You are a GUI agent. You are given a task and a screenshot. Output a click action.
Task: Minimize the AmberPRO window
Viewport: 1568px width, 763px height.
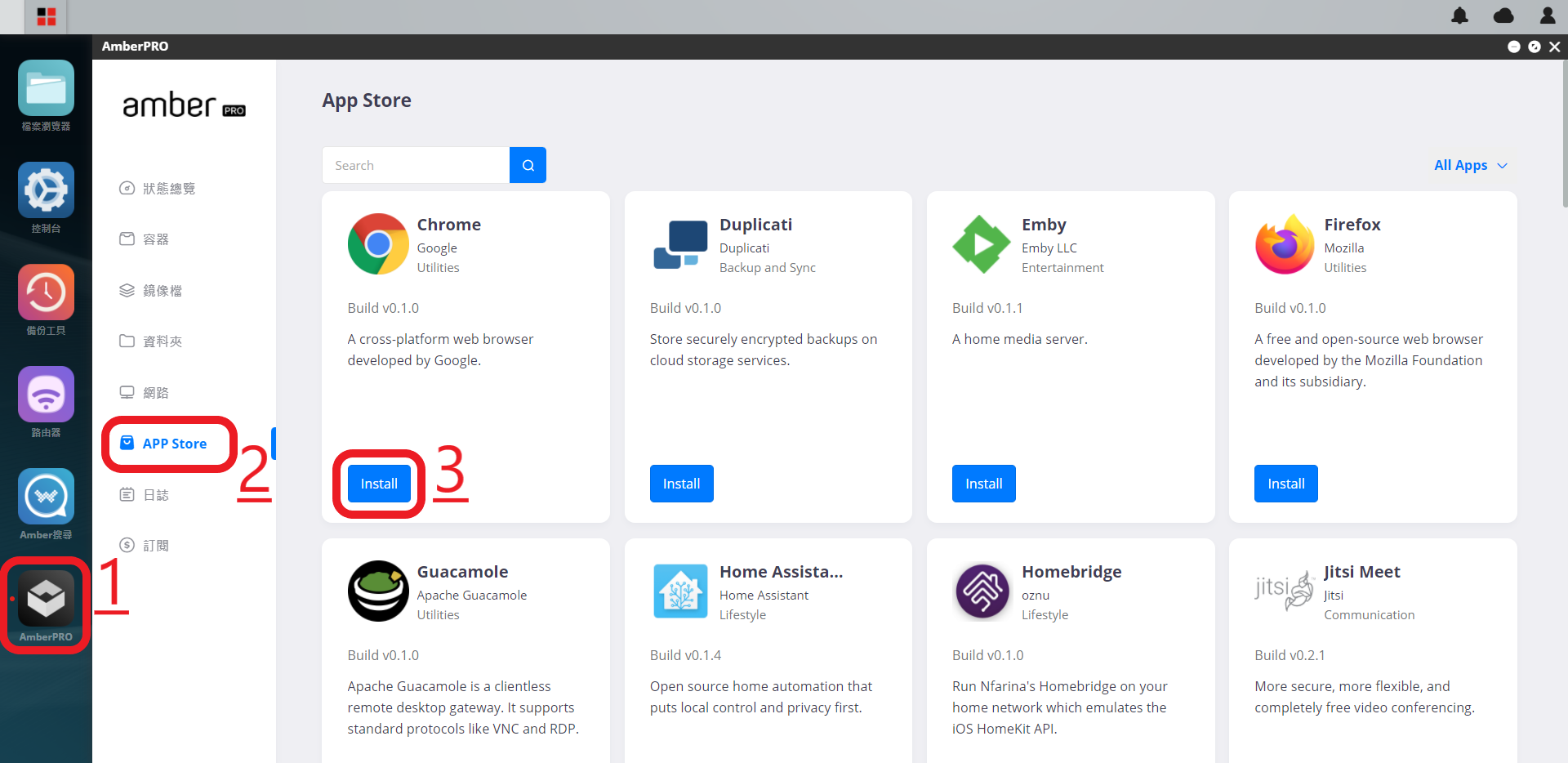(x=1513, y=47)
